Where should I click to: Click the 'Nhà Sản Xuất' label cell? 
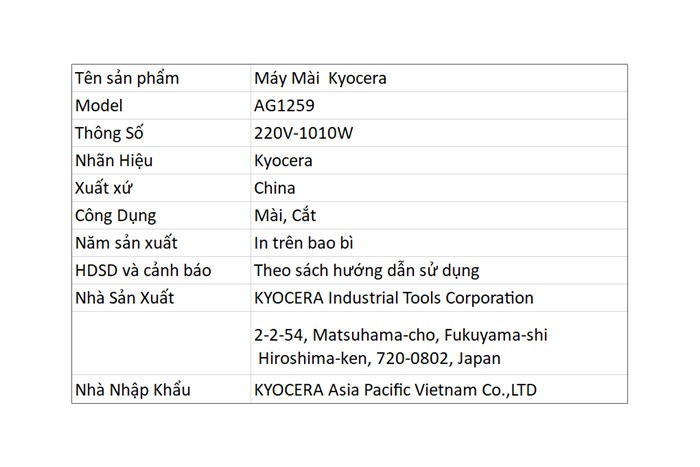[161, 298]
